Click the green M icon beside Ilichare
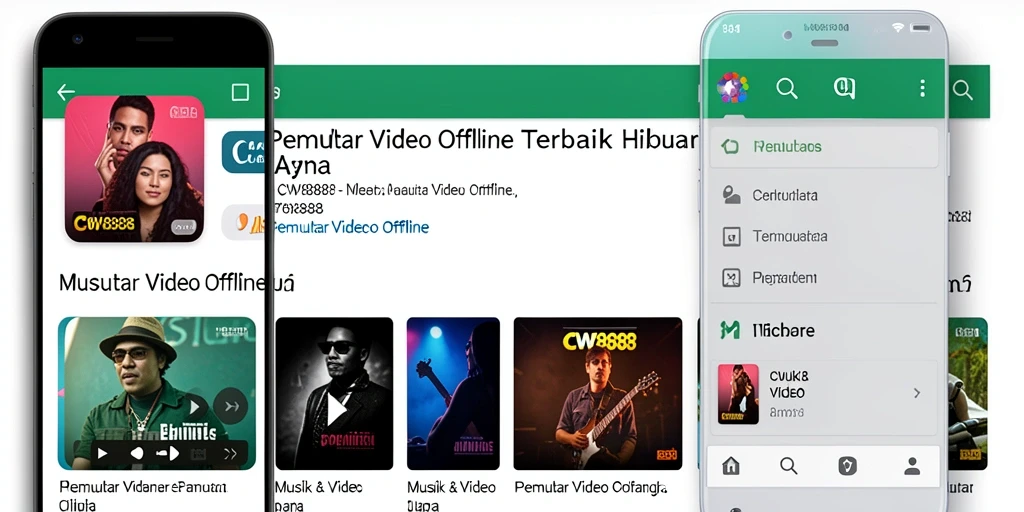The image size is (1024, 512). click(x=730, y=330)
